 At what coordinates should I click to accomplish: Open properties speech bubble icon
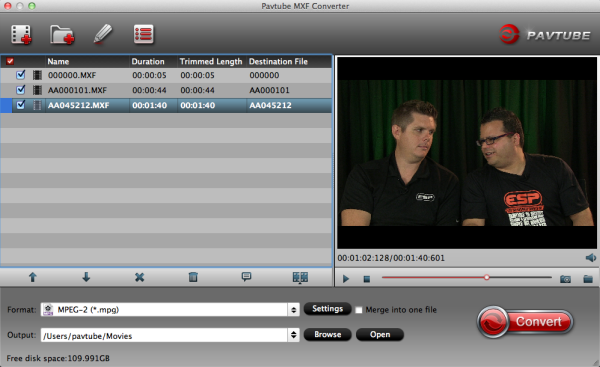246,277
